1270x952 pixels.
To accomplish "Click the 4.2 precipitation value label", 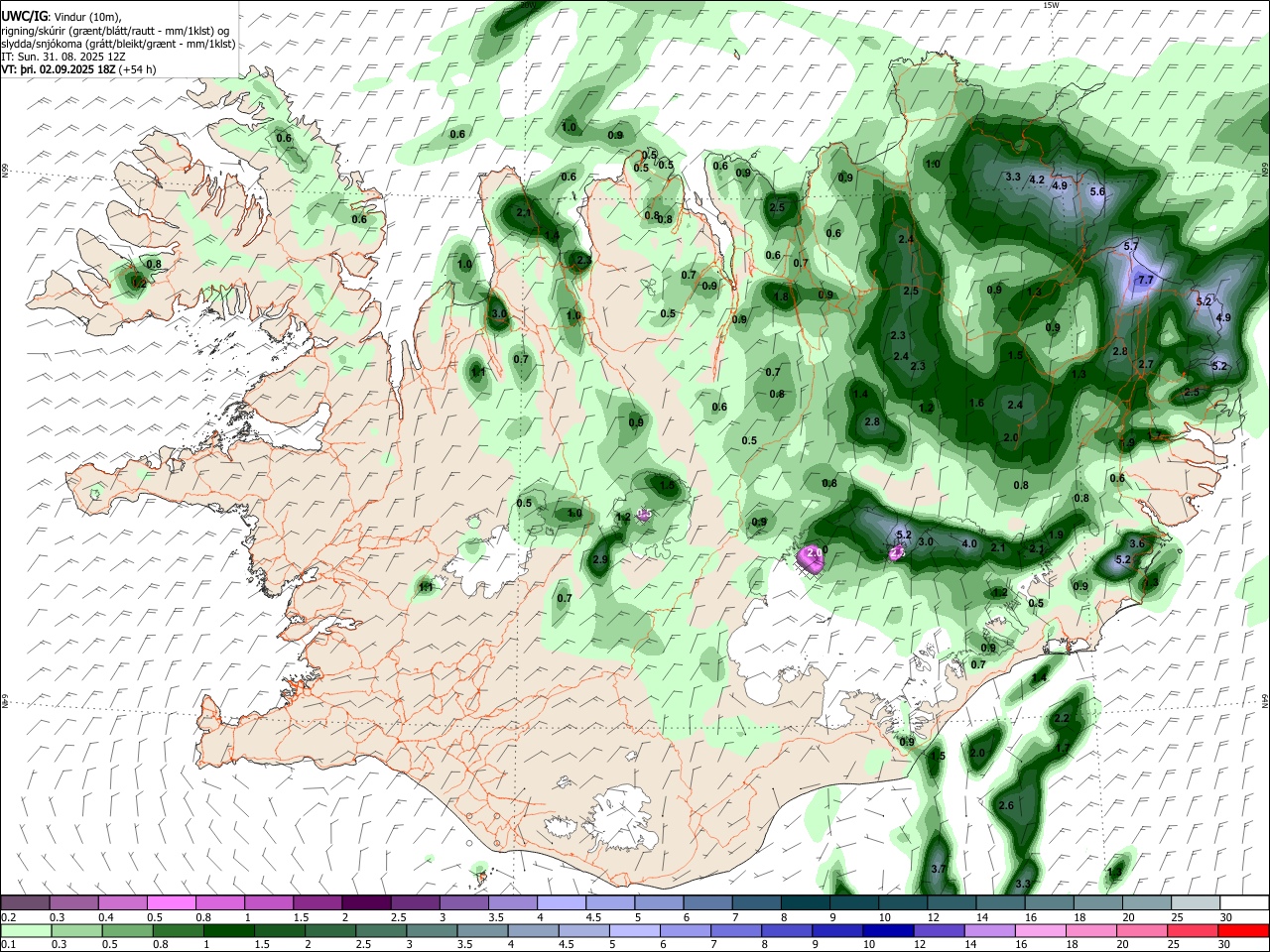I will tap(1037, 179).
